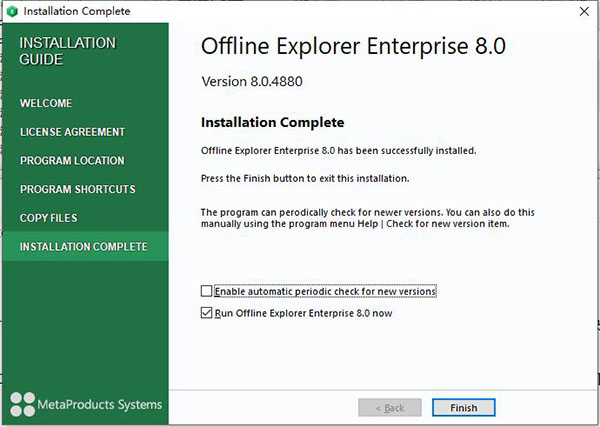
Task: Click the INSTALLATION GUIDE heading
Action: pyautogui.click(x=68, y=51)
